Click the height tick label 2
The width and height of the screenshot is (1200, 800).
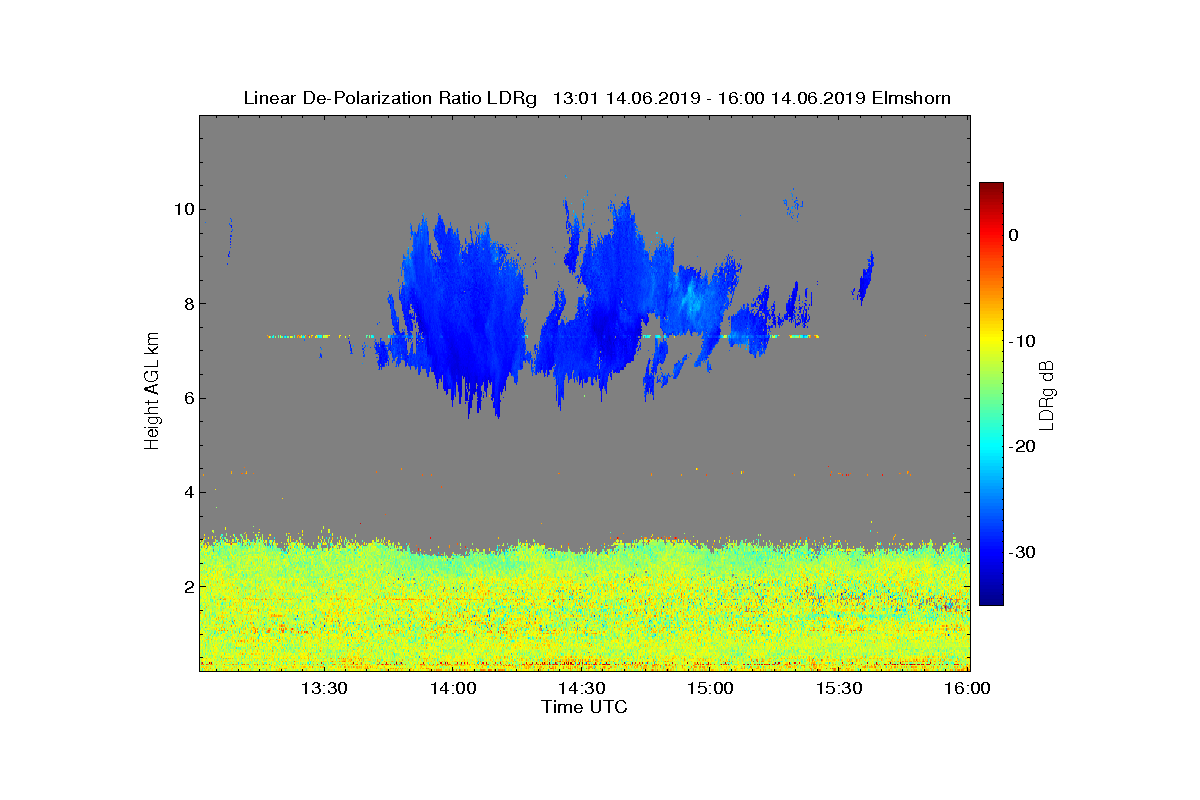188,586
